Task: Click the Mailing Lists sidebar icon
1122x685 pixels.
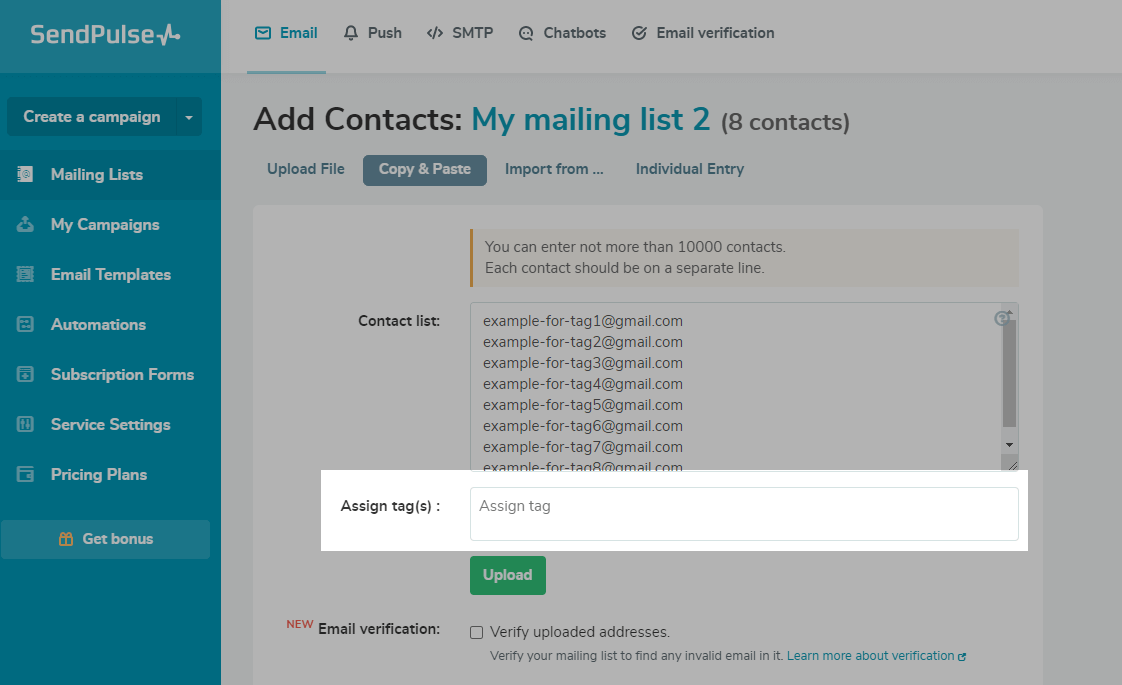Action: pyautogui.click(x=26, y=174)
